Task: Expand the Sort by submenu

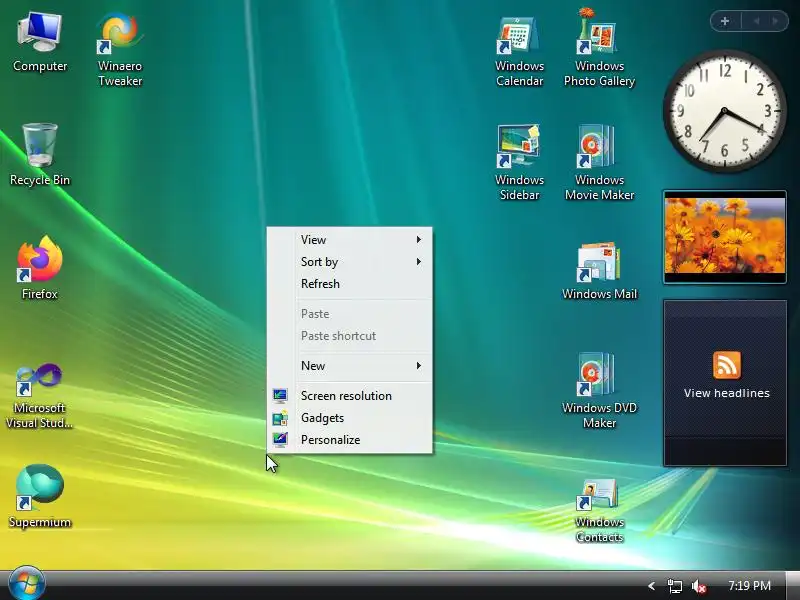Action: (349, 262)
